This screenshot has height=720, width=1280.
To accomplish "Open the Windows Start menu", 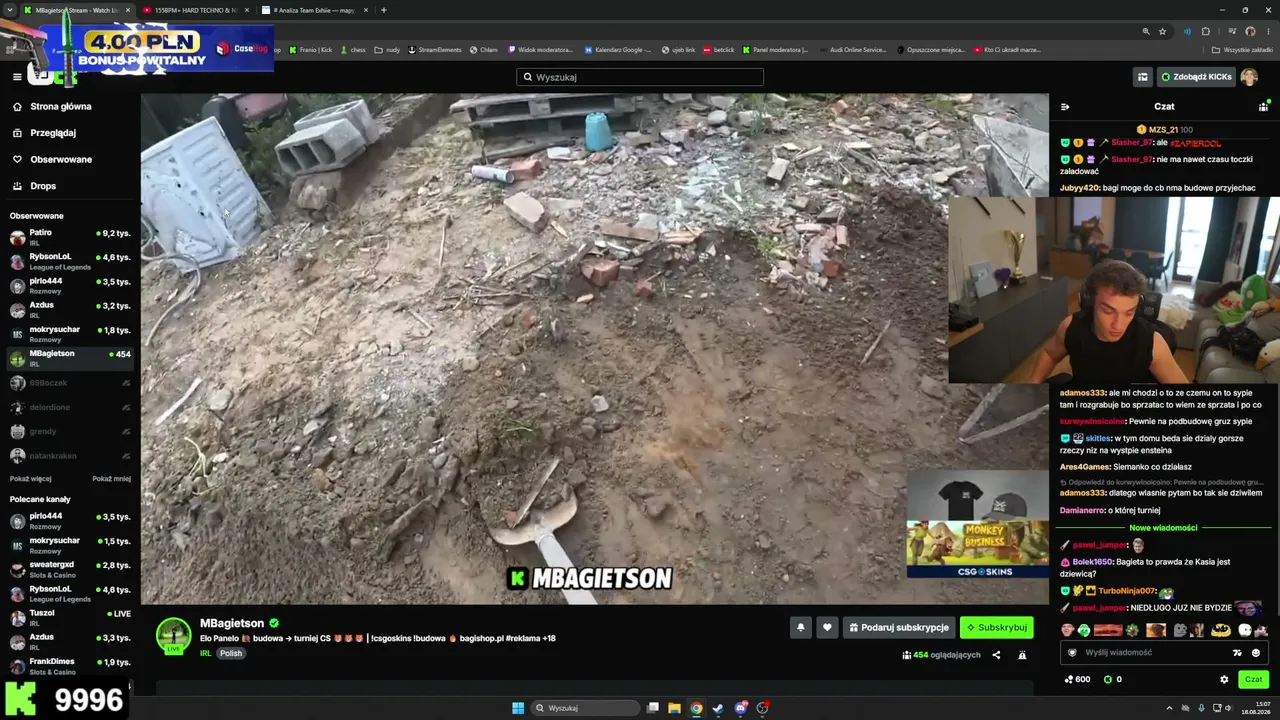I will coord(518,708).
